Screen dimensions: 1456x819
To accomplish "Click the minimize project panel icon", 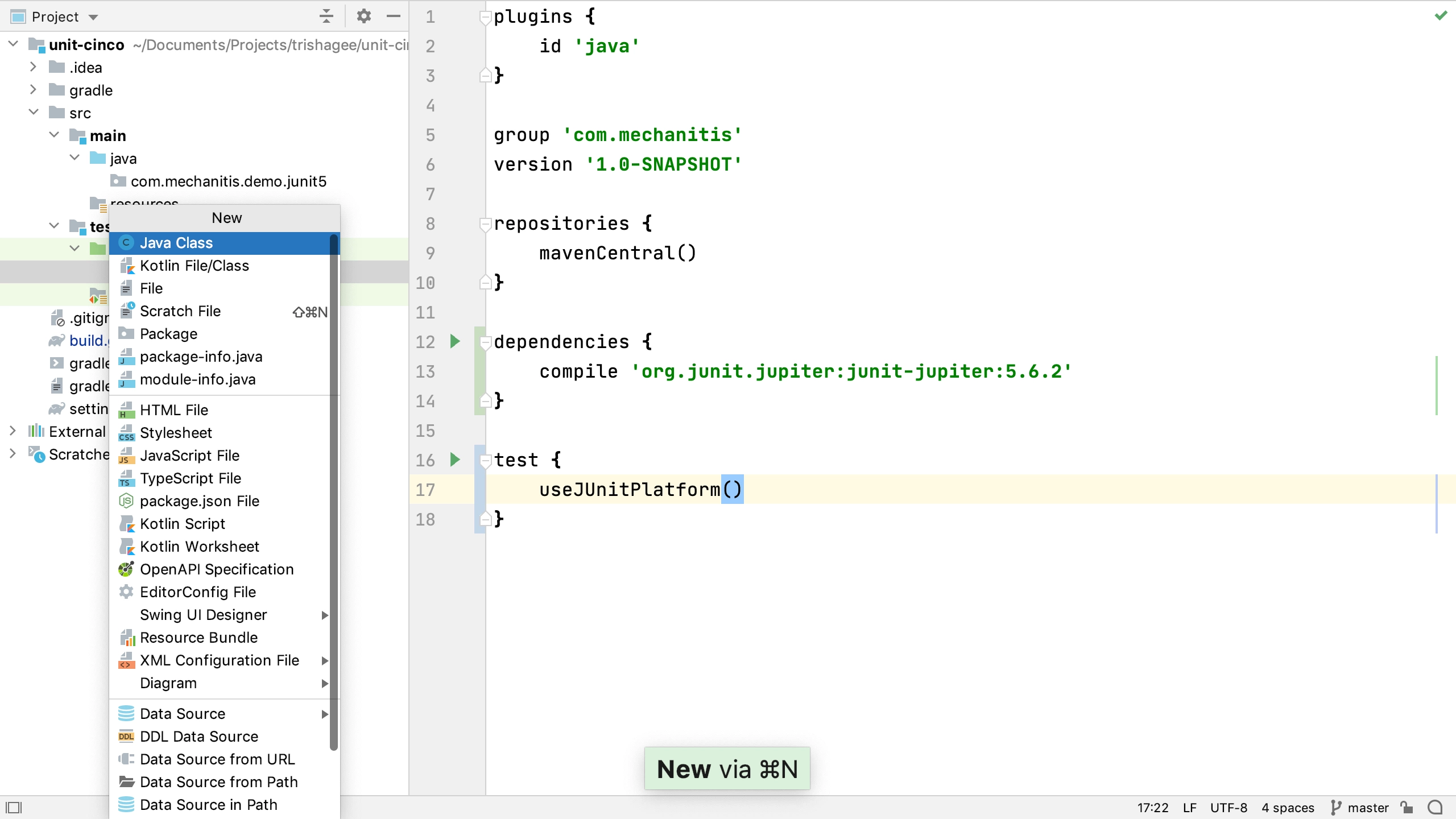I will tap(395, 16).
